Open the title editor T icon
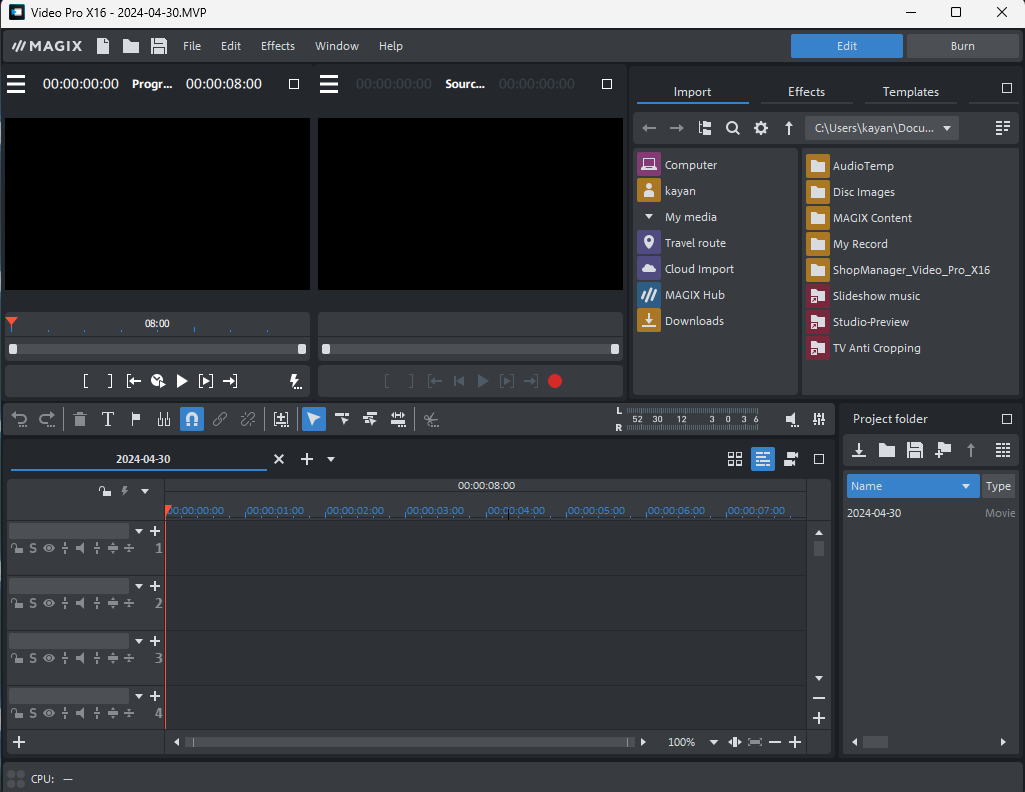 coord(108,420)
